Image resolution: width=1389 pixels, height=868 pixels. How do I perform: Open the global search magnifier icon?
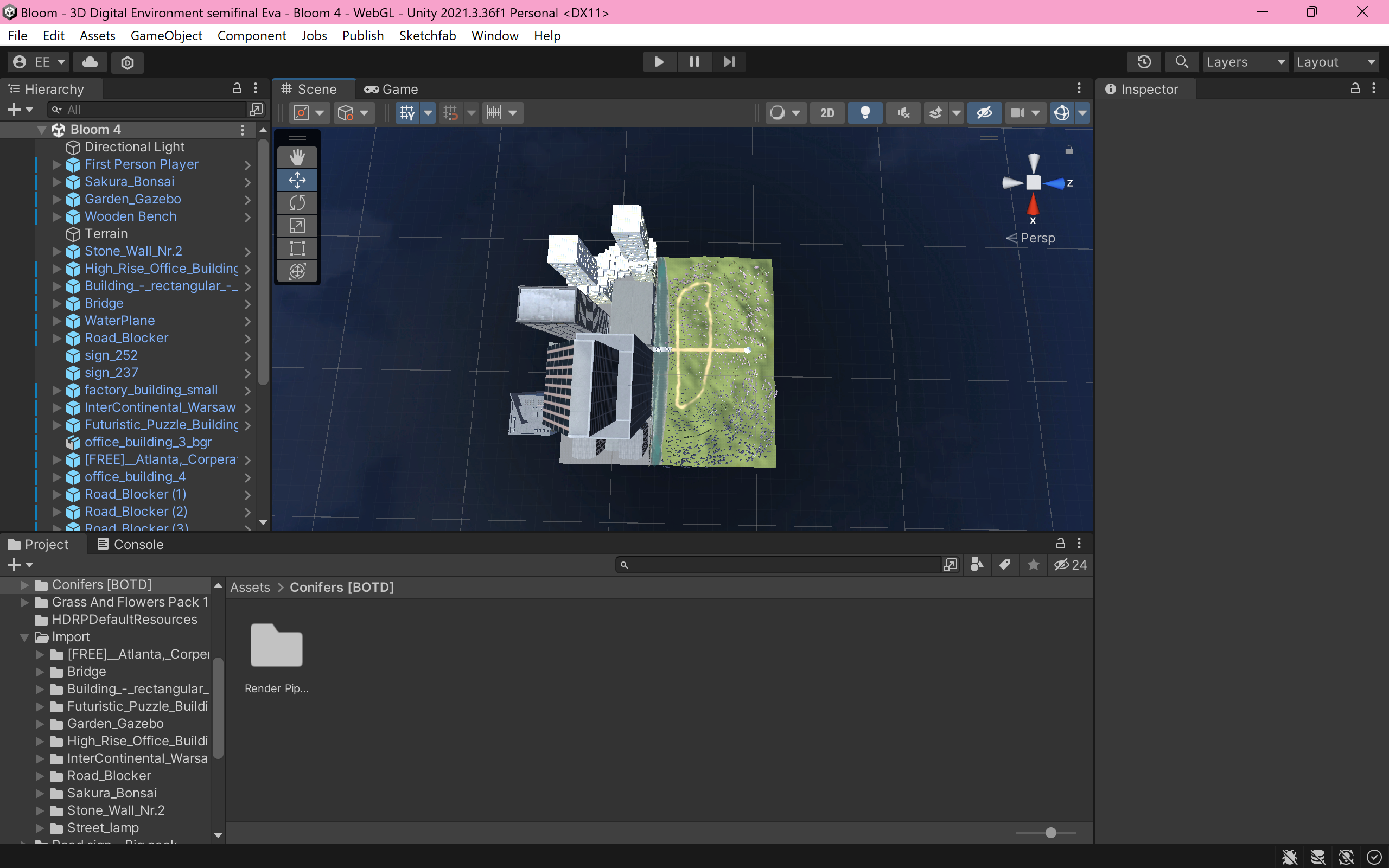[1181, 62]
